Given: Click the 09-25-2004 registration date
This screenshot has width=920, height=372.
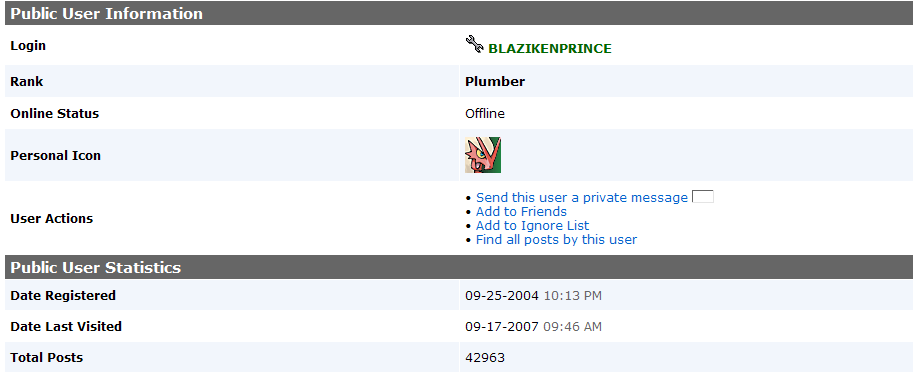Looking at the screenshot, I should (502, 296).
